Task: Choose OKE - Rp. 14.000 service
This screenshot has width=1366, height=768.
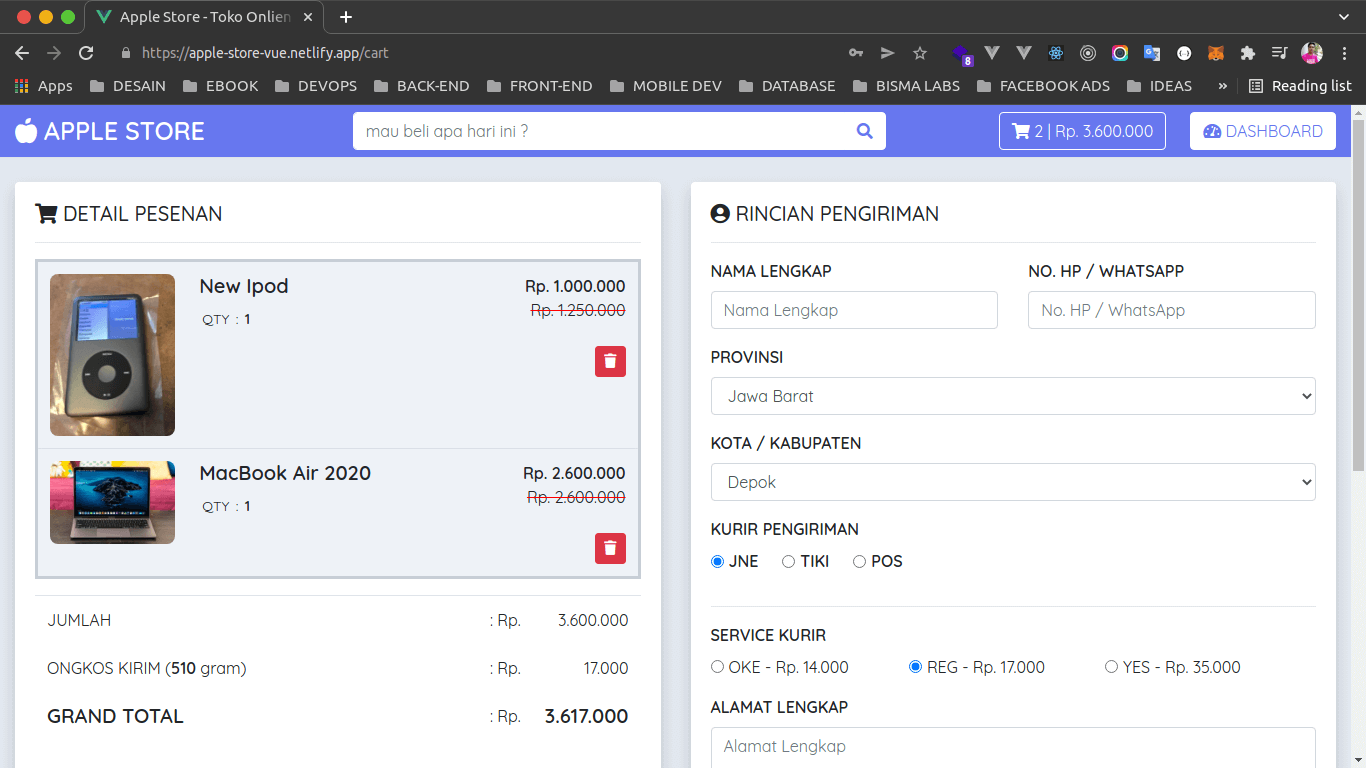Action: [717, 667]
